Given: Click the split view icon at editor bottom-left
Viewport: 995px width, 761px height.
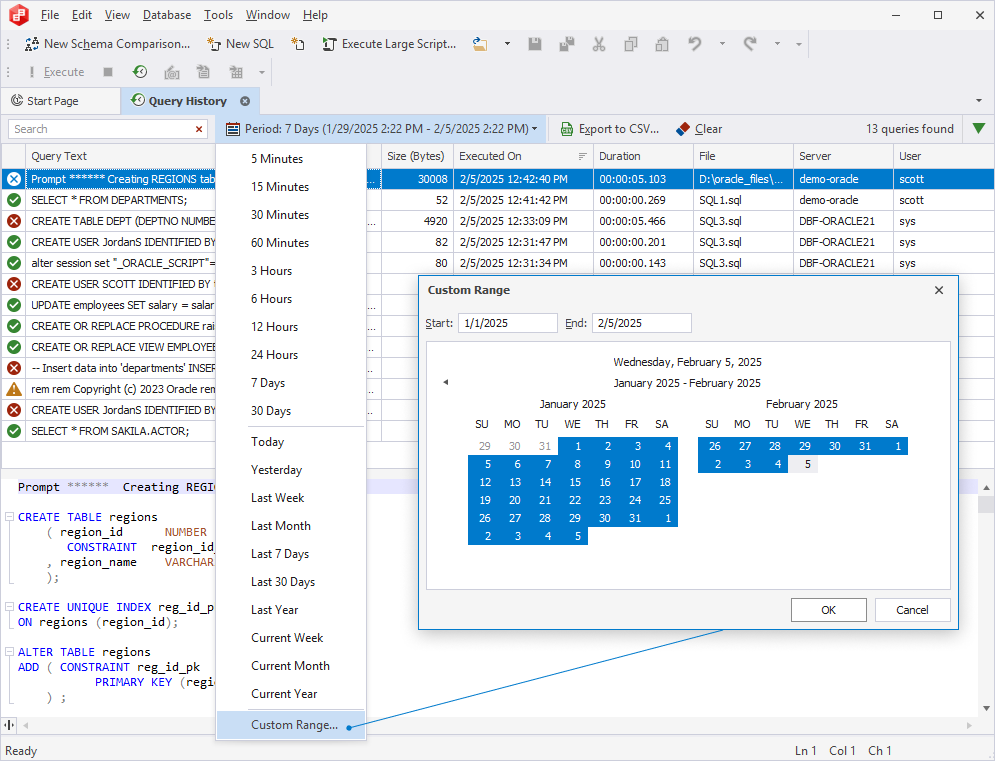Looking at the screenshot, I should pyautogui.click(x=9, y=725).
